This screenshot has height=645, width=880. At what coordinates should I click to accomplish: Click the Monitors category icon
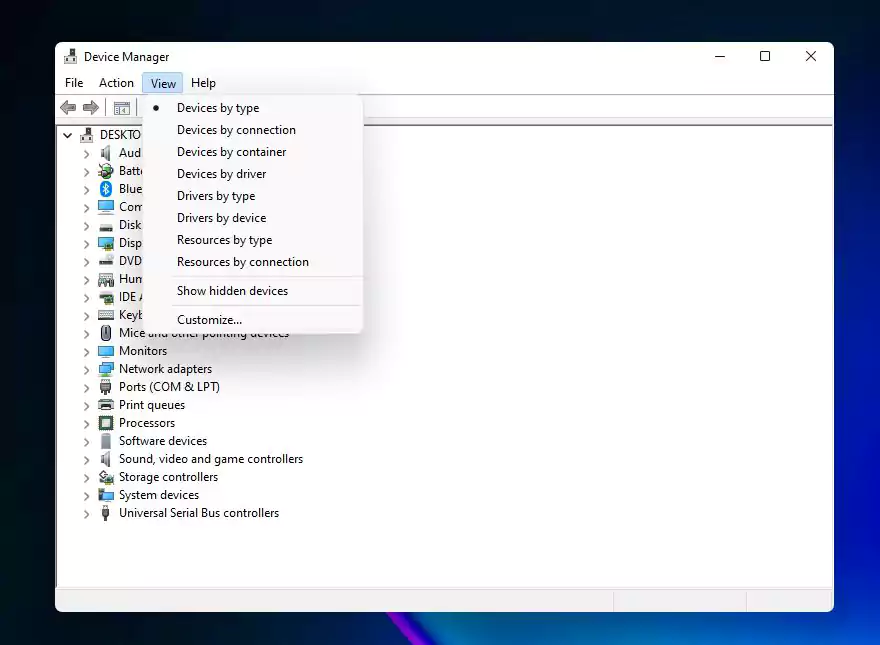tap(106, 351)
